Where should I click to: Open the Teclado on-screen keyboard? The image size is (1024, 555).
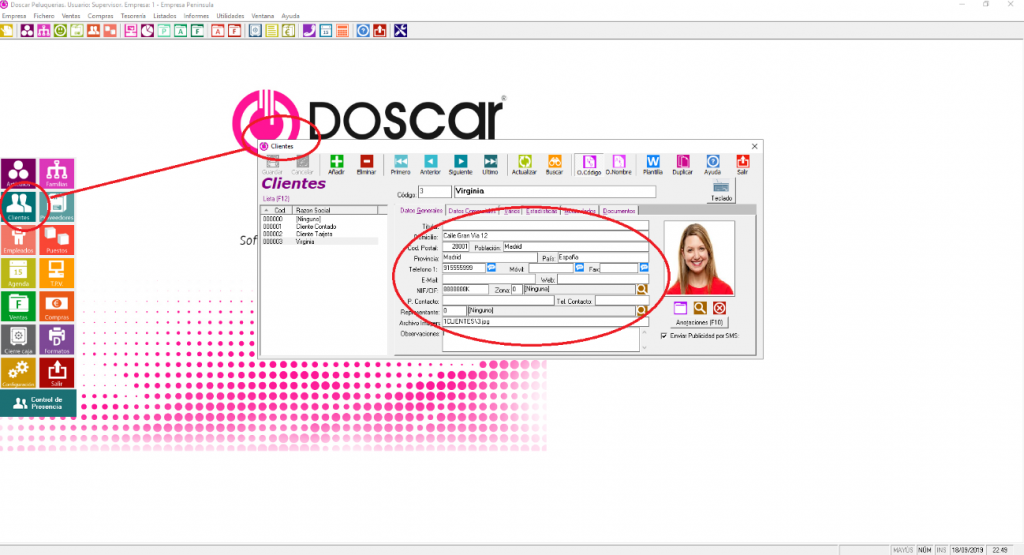(722, 191)
